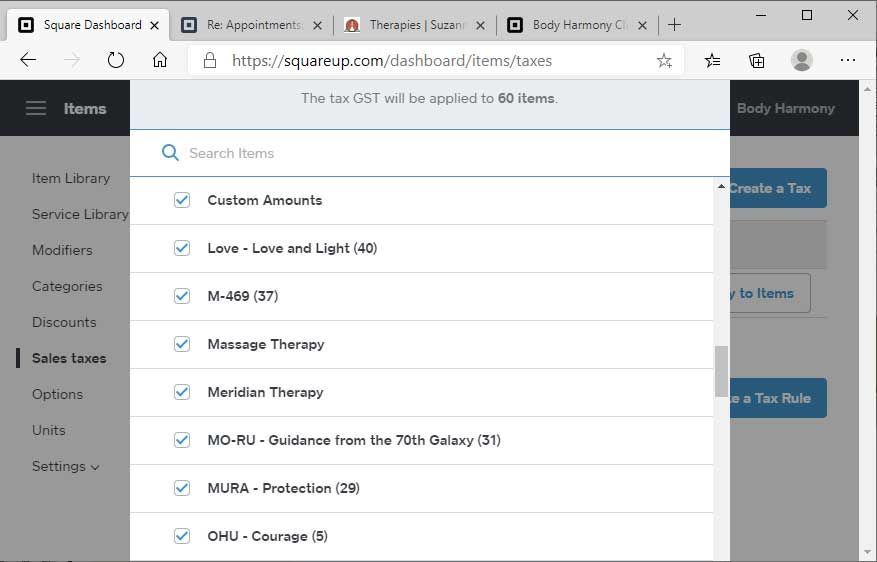Click the Massage Therapy item name
Viewport: 877px width, 562px height.
pos(266,344)
